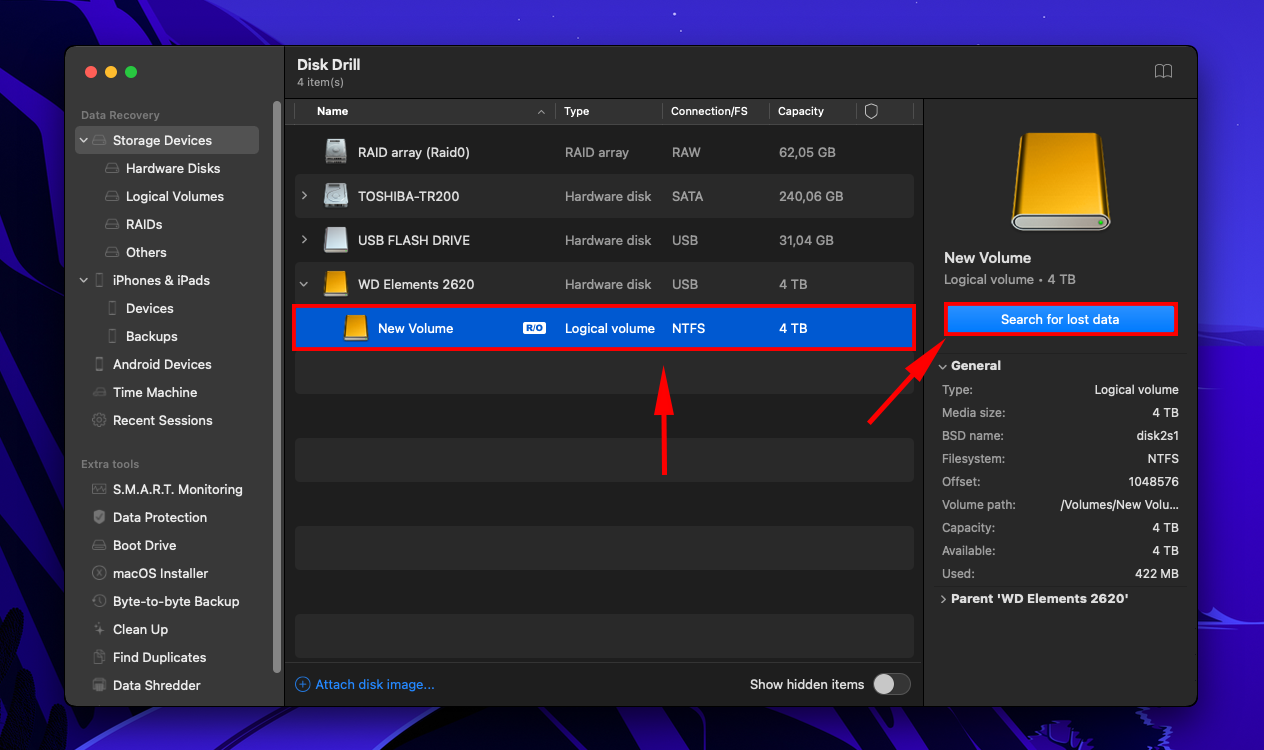Click large drive thumbnail in details
Viewport: 1264px width, 750px height.
point(1060,181)
